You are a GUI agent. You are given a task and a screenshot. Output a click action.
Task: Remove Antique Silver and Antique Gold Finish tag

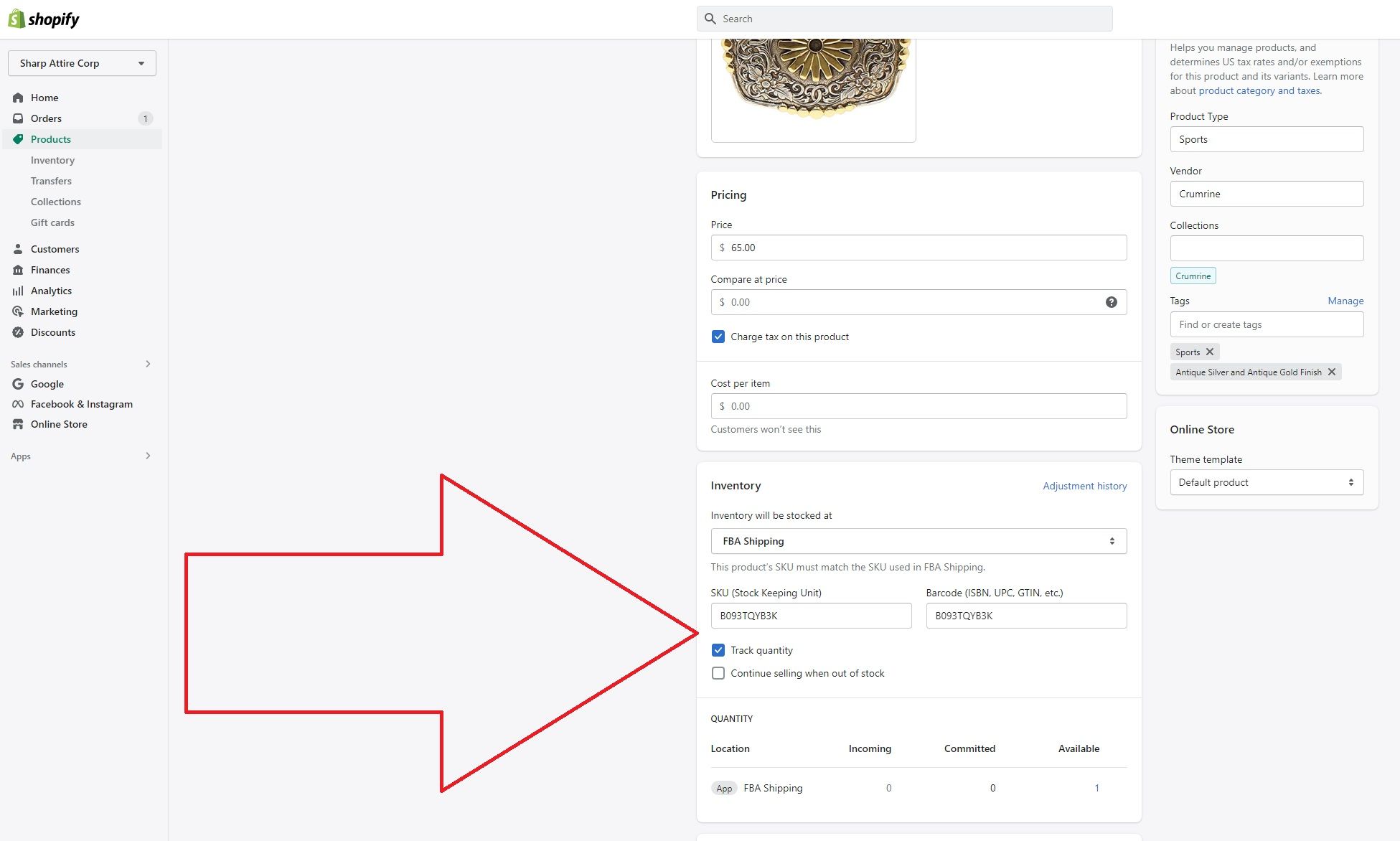tap(1332, 372)
